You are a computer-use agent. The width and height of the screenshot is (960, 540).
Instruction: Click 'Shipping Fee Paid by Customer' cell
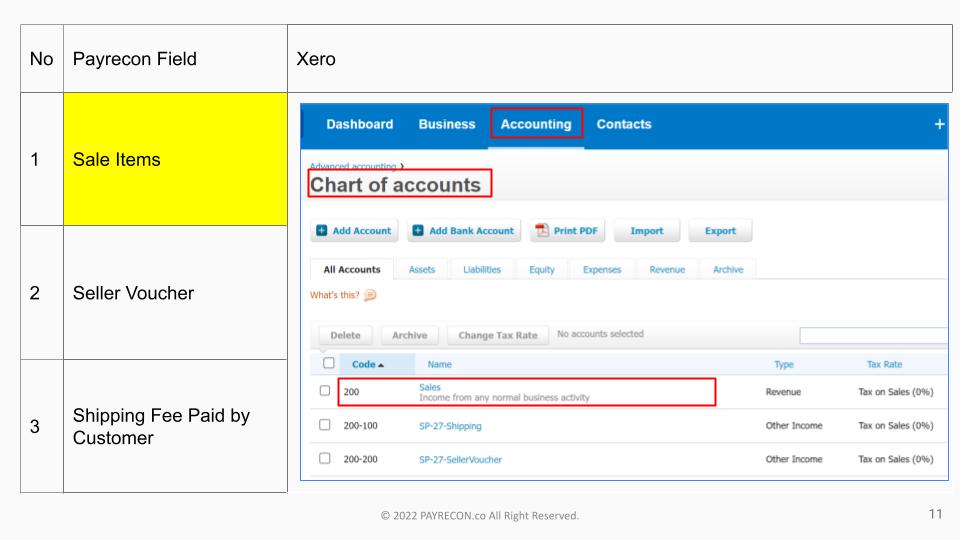[175, 426]
